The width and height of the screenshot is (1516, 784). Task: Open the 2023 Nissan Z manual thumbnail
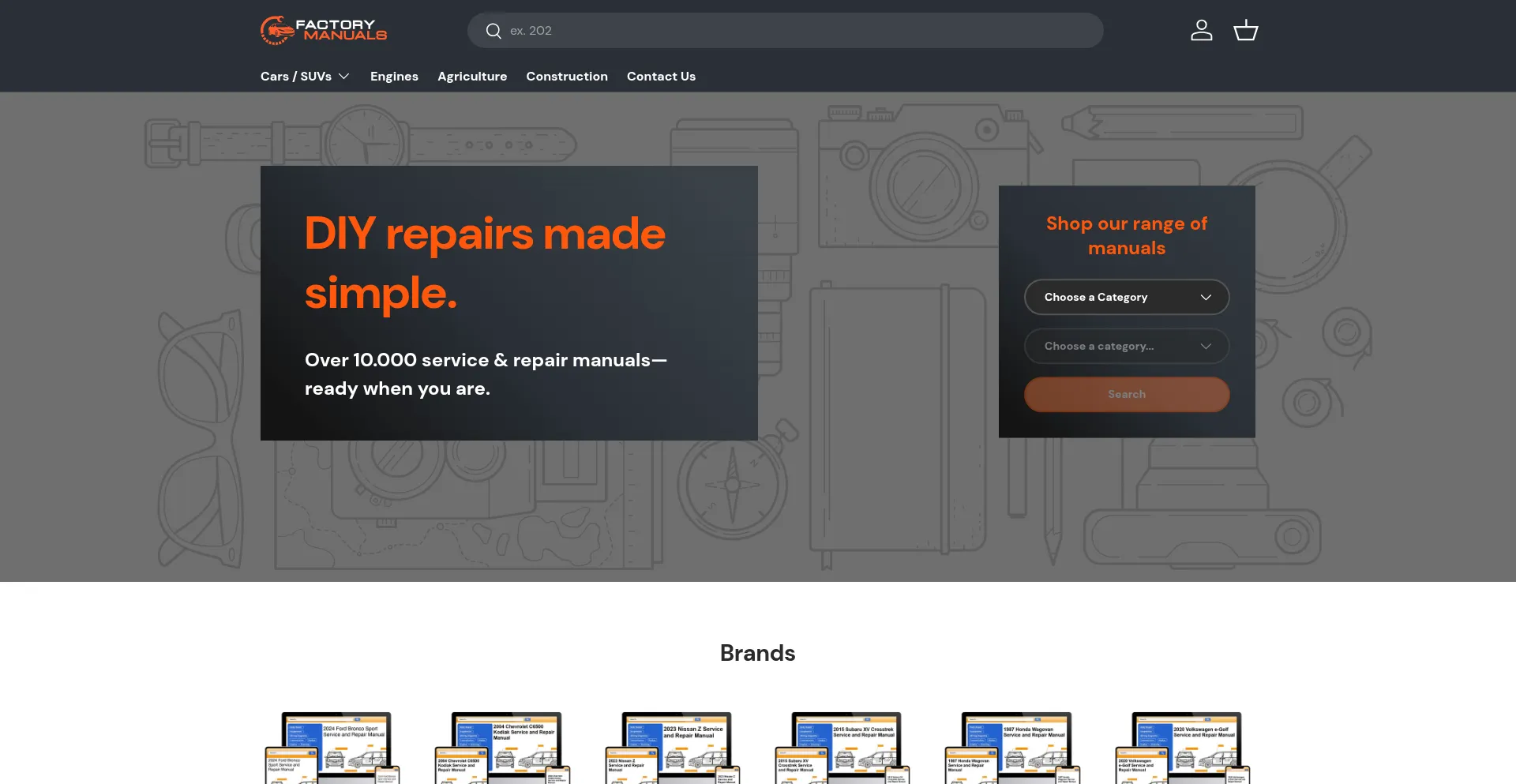(x=673, y=748)
